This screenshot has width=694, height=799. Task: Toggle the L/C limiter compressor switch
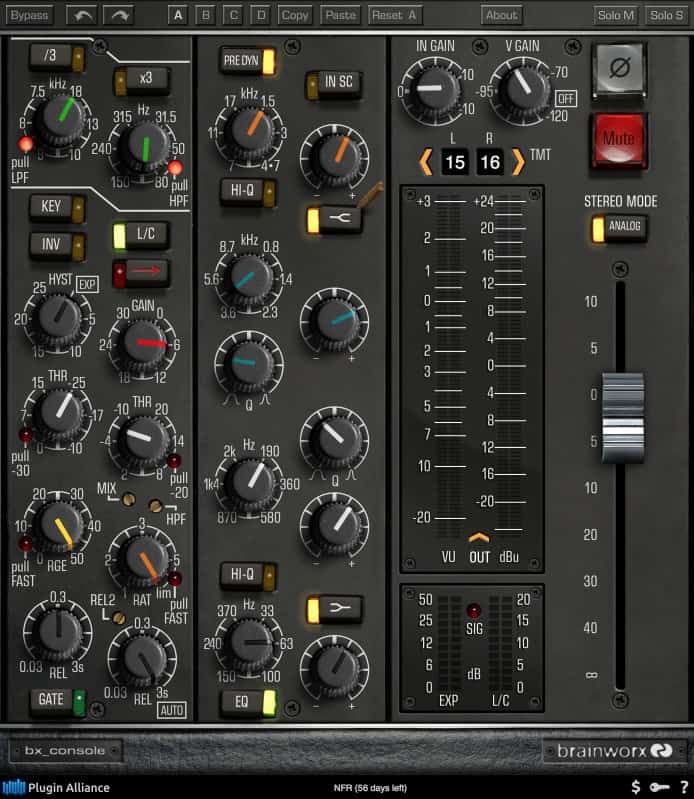(140, 235)
